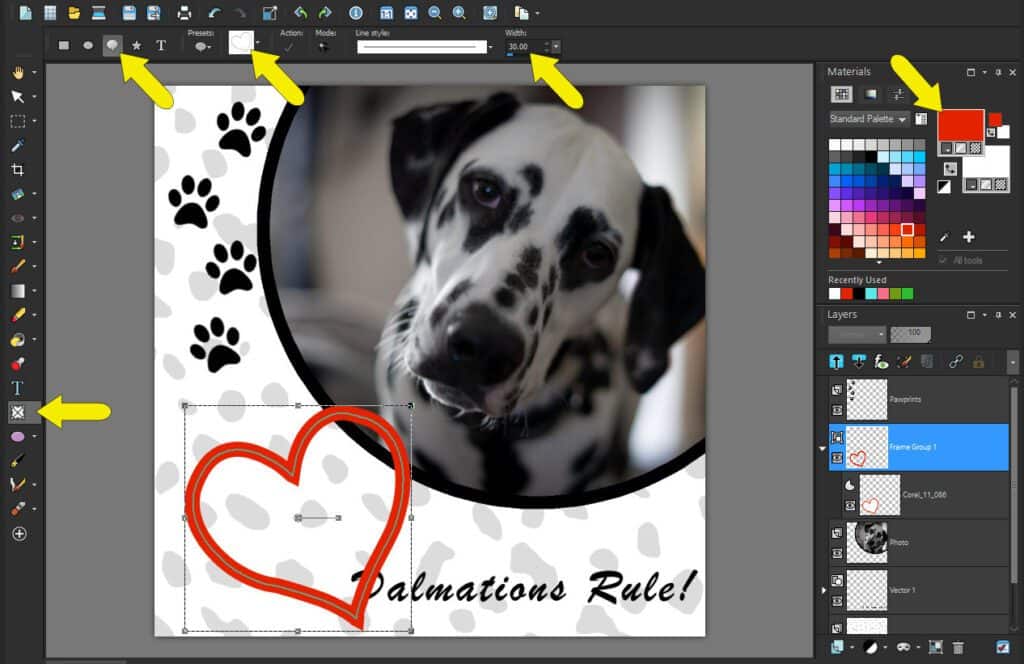
Task: Click the Delete Layer trash button
Action: tap(958, 648)
